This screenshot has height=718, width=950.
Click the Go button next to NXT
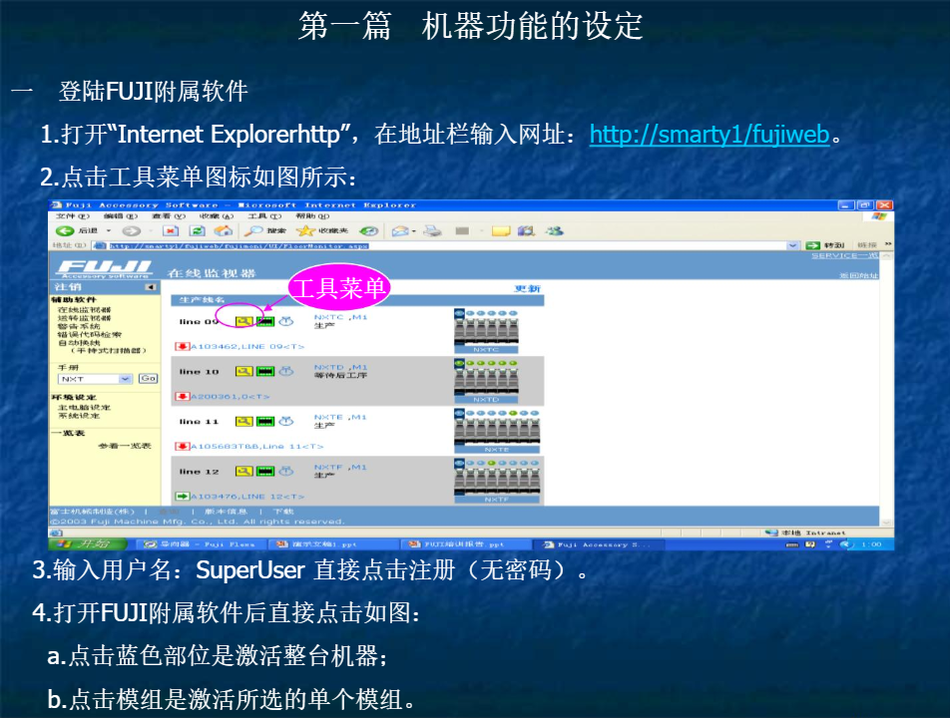coord(148,379)
